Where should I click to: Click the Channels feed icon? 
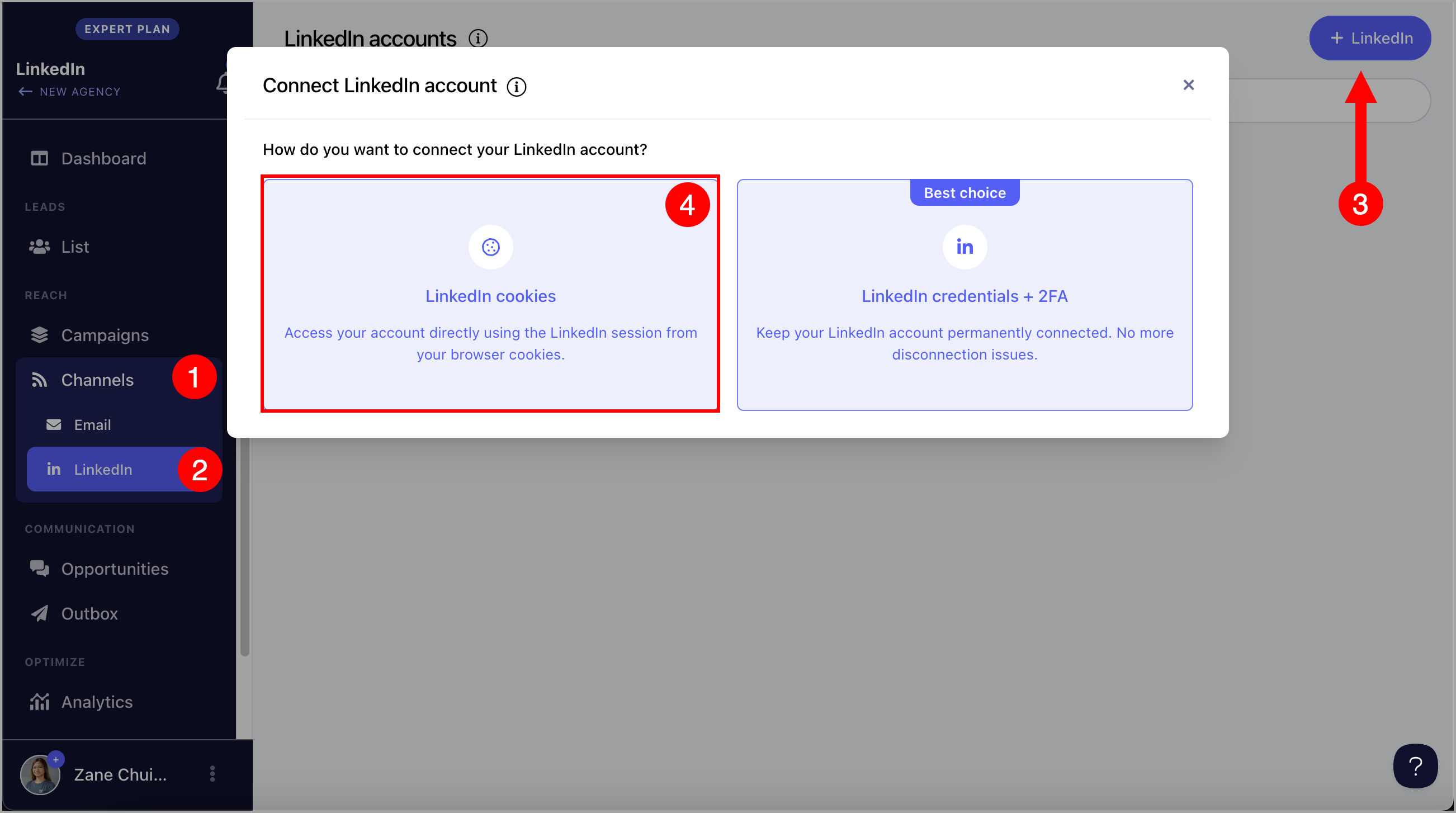point(40,379)
